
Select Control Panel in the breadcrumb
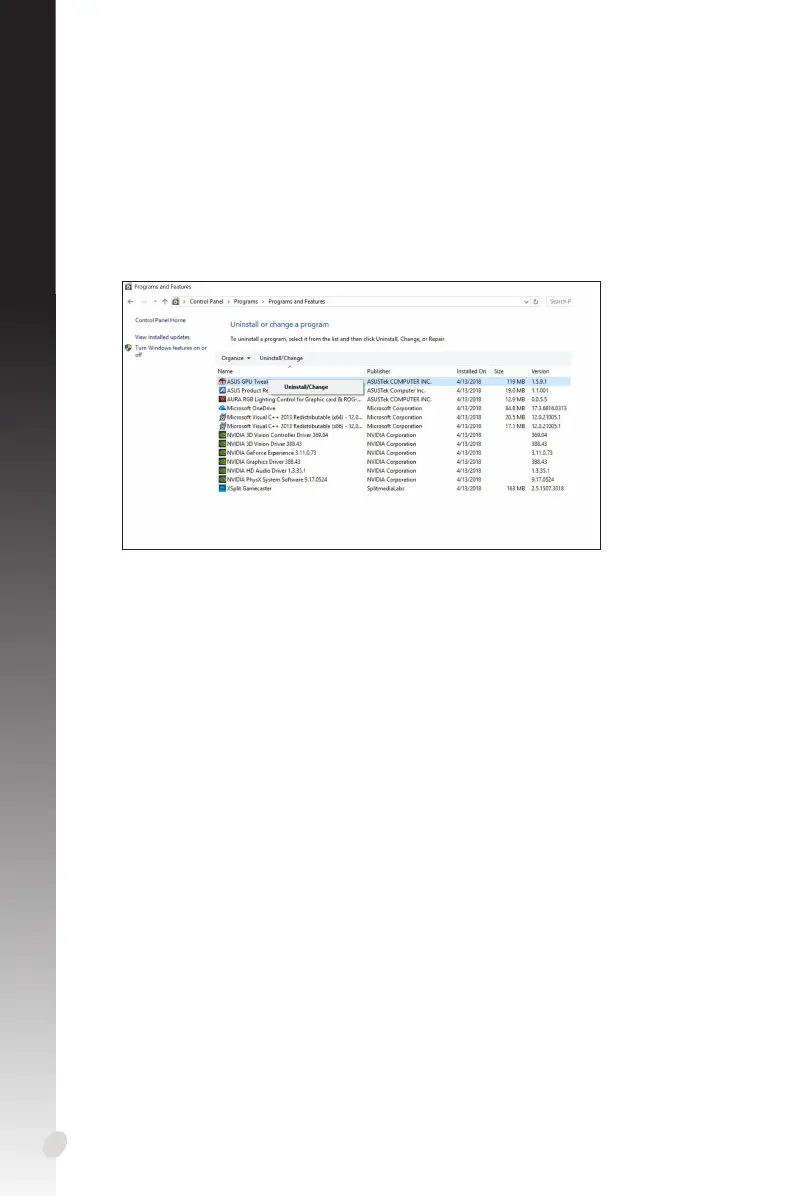click(x=207, y=302)
